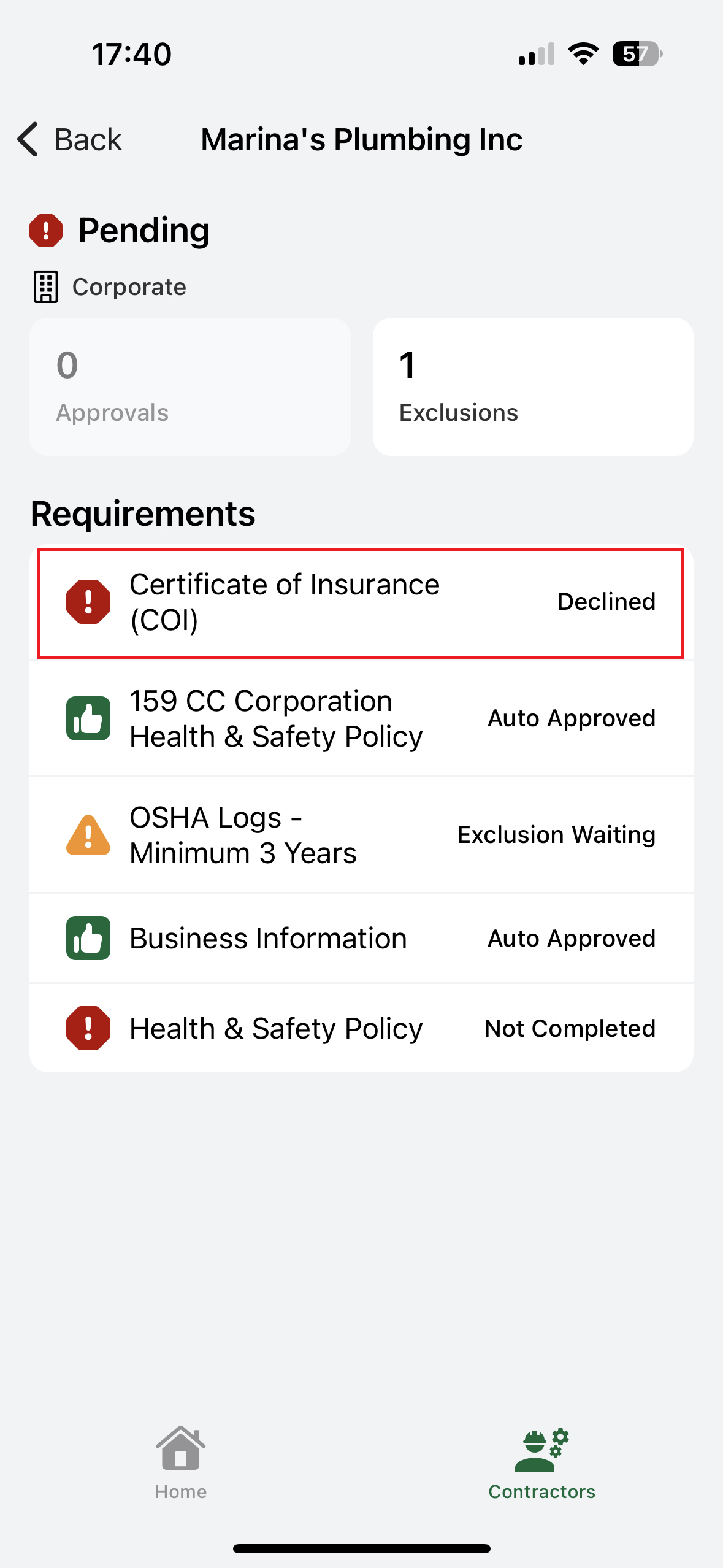Open OSHA Logs - Minimum 3 Years requirement
Image resolution: width=723 pixels, height=1568 pixels.
(x=243, y=835)
